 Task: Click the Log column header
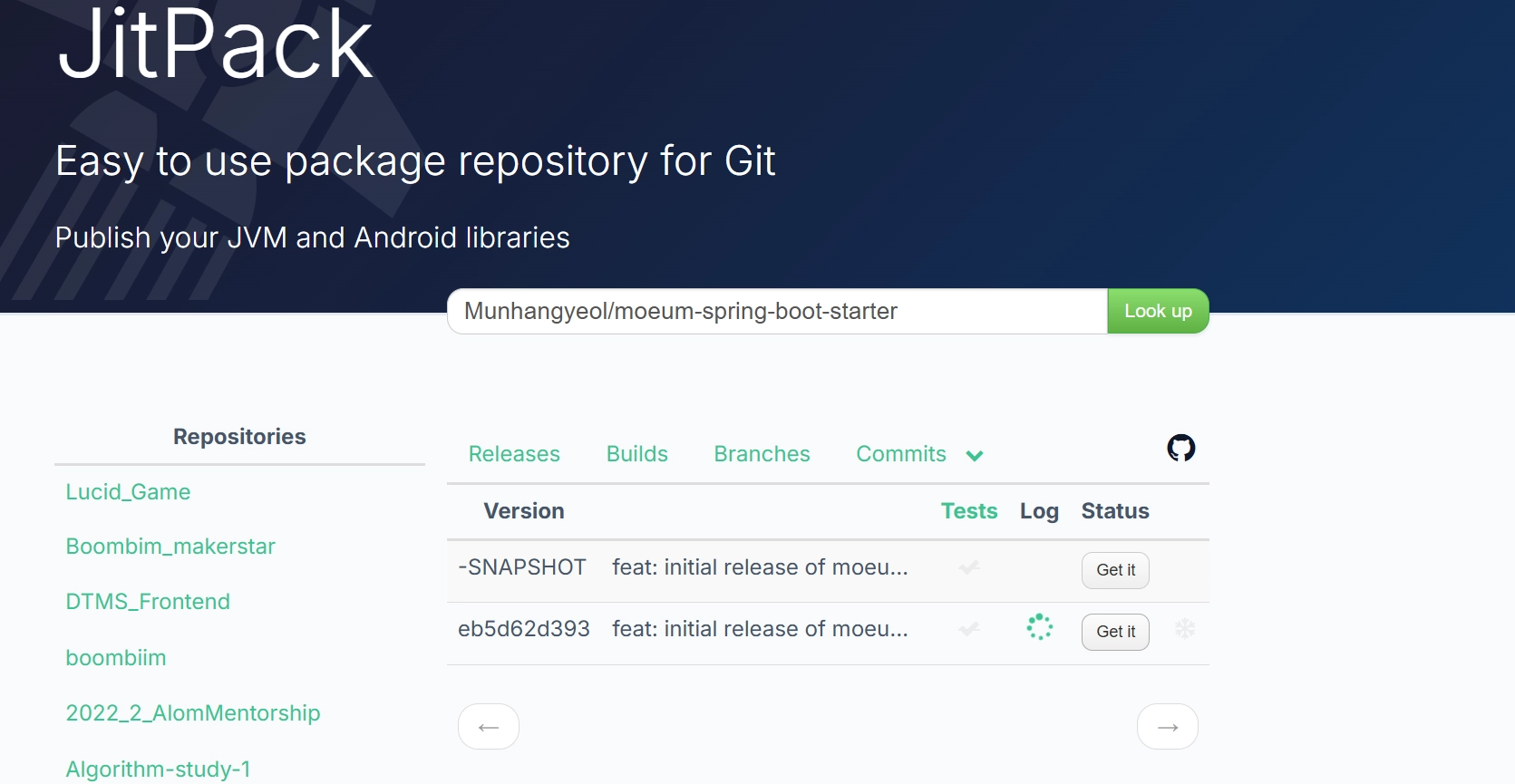pyautogui.click(x=1039, y=512)
